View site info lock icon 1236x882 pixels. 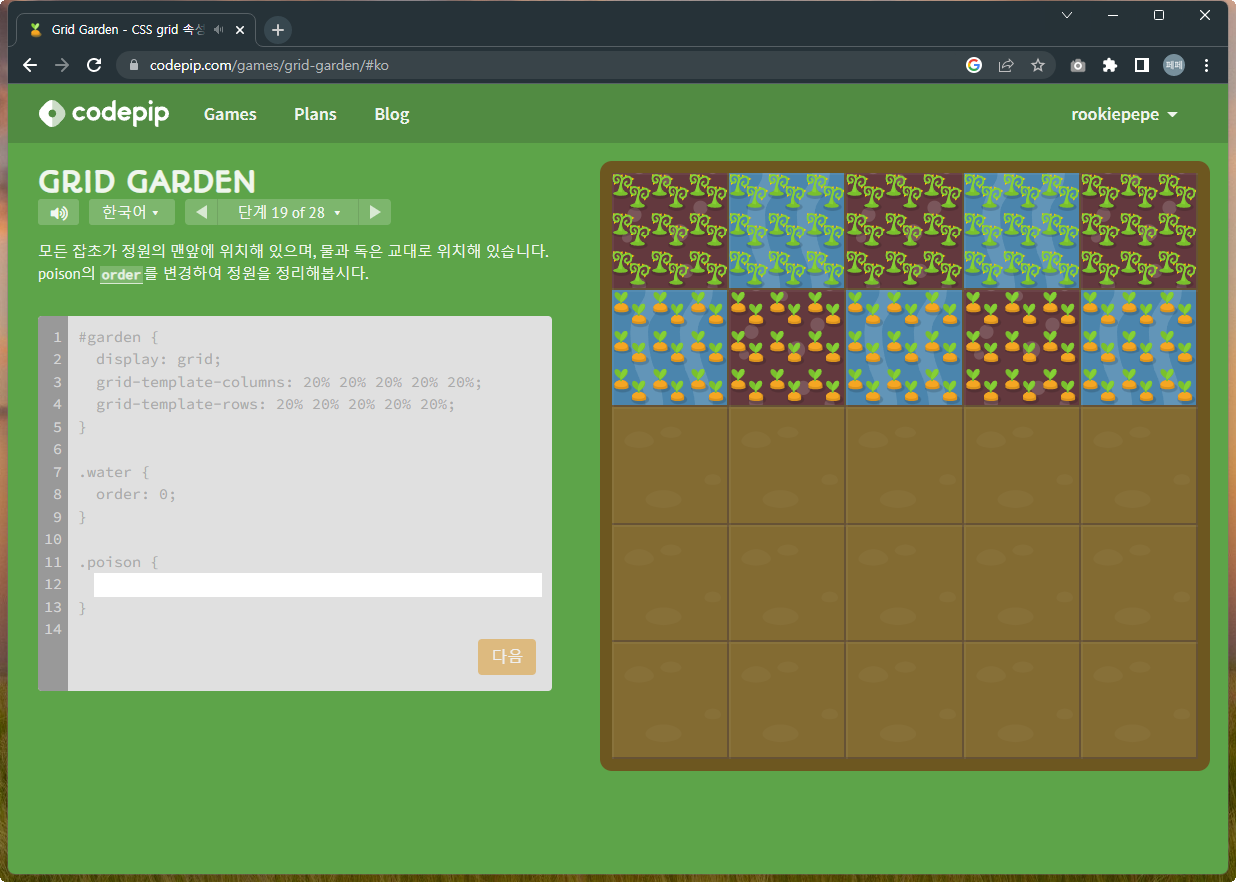click(x=134, y=65)
